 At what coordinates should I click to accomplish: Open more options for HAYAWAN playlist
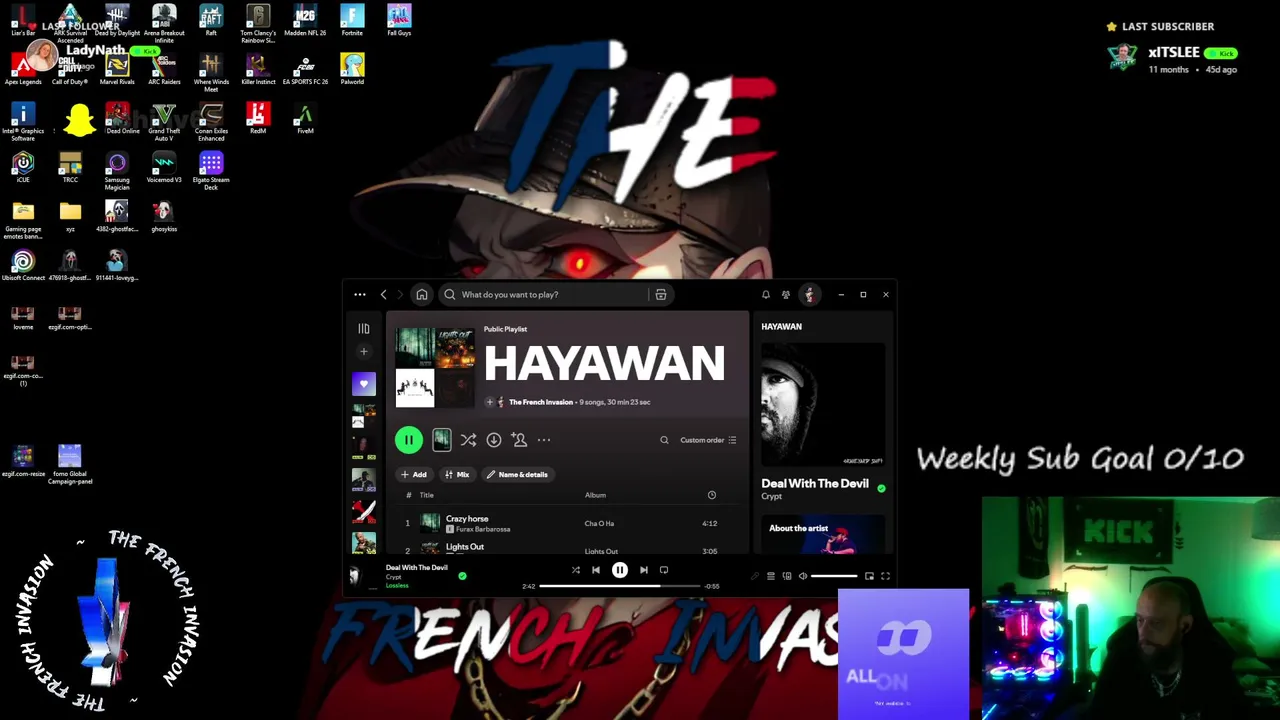tap(544, 440)
